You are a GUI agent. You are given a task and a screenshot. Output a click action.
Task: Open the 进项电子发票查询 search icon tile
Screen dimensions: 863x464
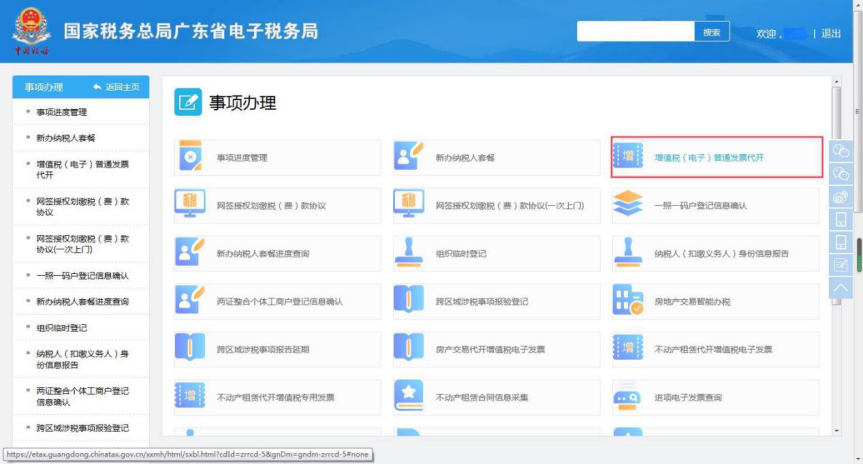tap(627, 396)
